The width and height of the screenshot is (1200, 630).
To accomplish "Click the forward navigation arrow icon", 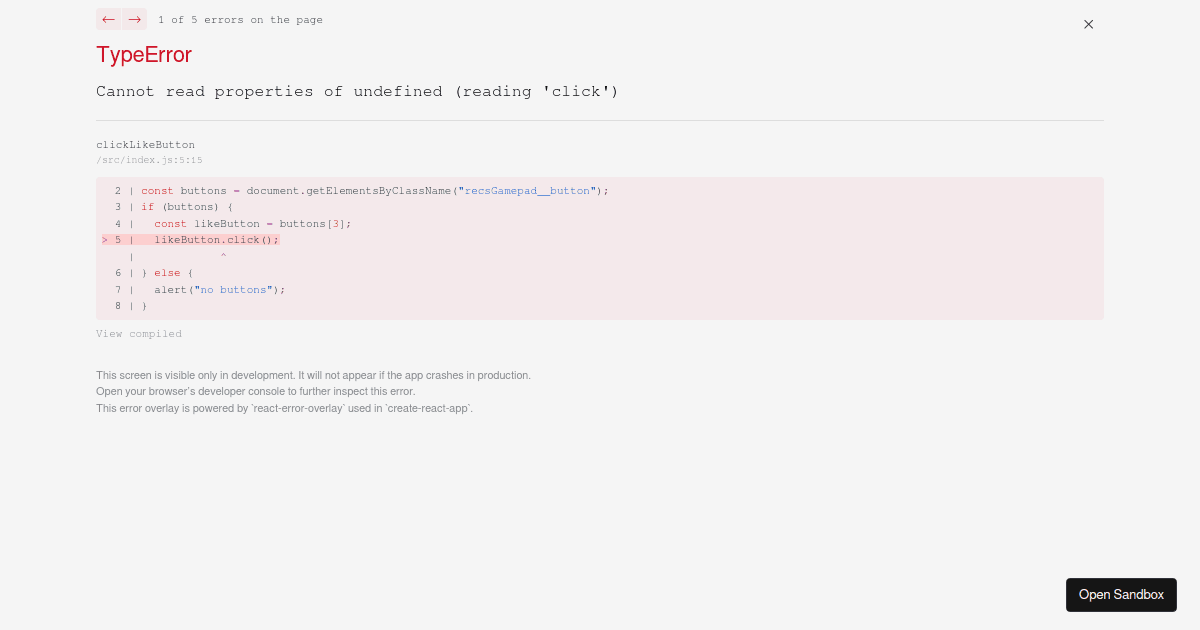I will pyautogui.click(x=135, y=19).
